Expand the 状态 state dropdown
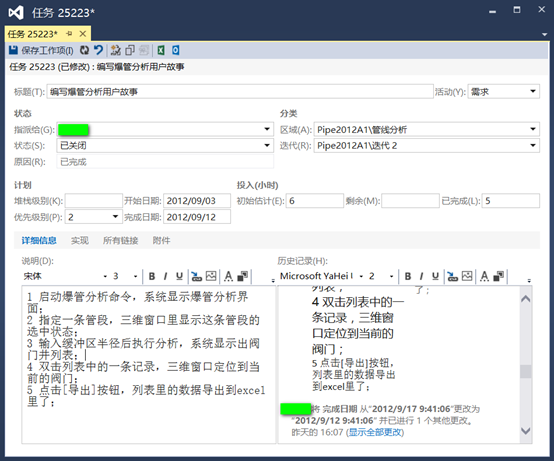554x461 pixels. click(x=267, y=145)
